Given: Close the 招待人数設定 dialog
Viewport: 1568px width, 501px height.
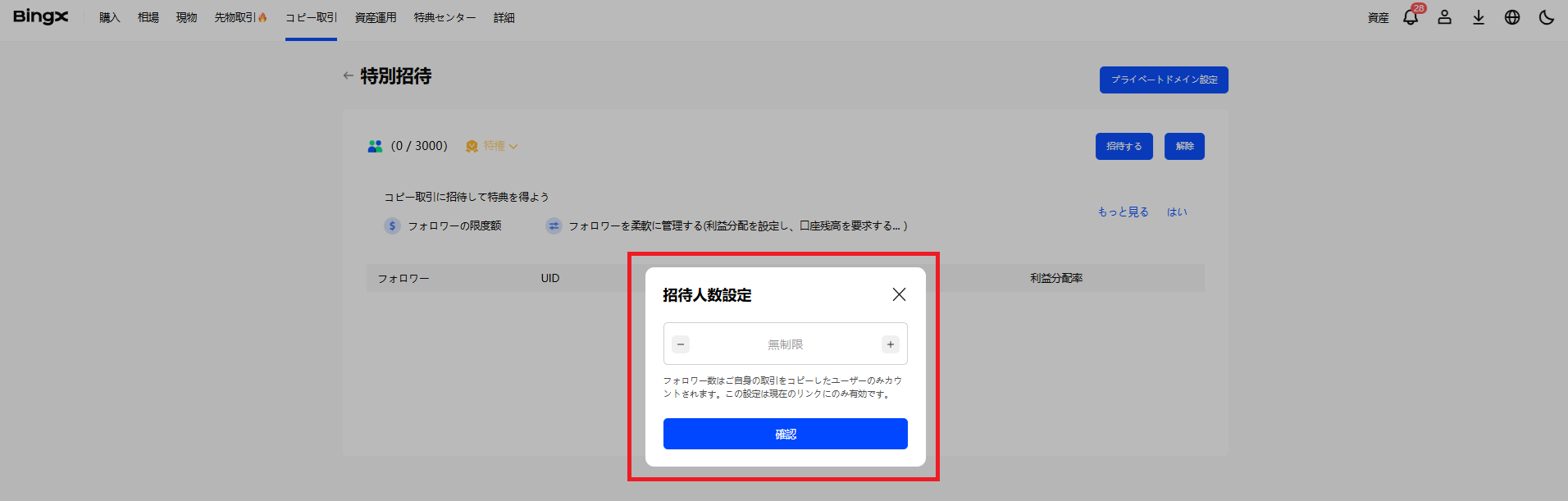Looking at the screenshot, I should click(899, 294).
